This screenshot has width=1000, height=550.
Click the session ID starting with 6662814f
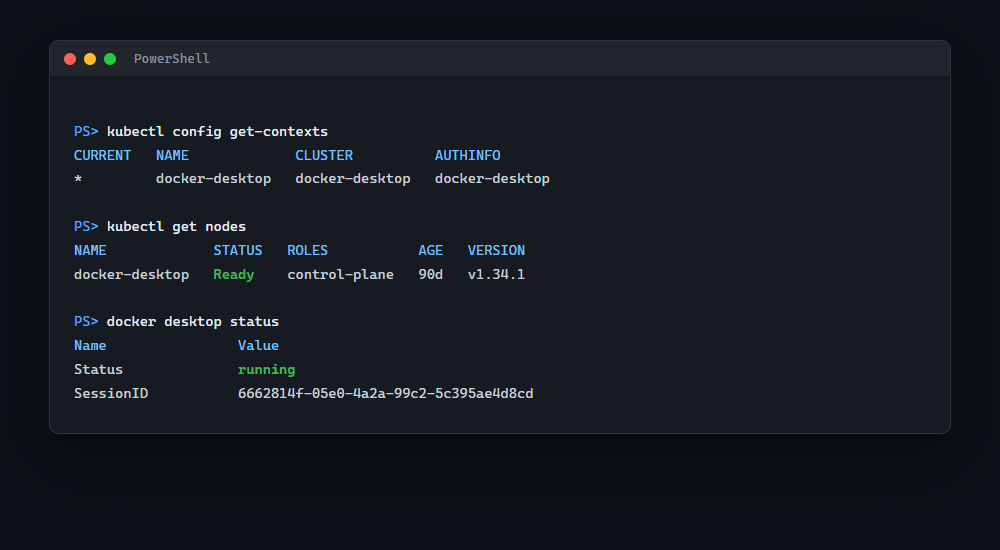click(x=386, y=393)
